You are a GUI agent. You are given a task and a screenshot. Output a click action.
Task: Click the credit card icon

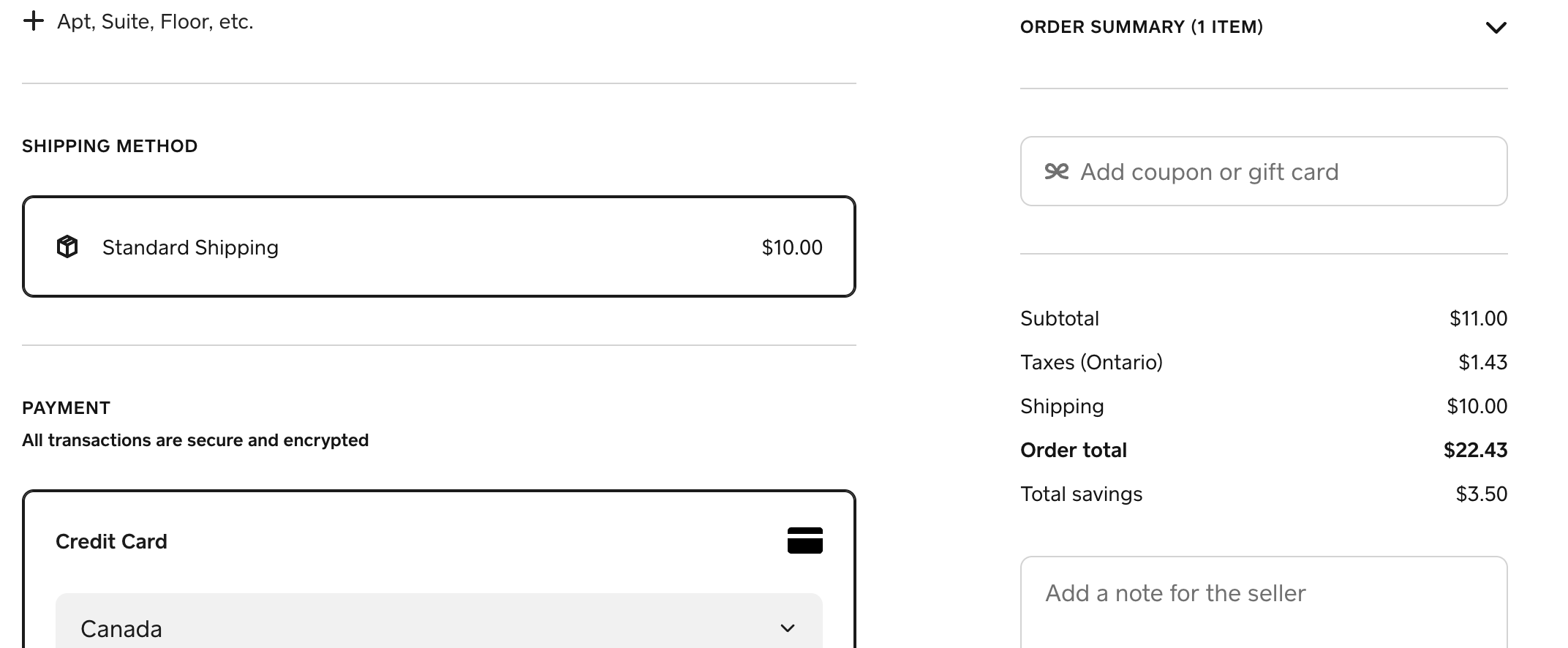tap(804, 540)
